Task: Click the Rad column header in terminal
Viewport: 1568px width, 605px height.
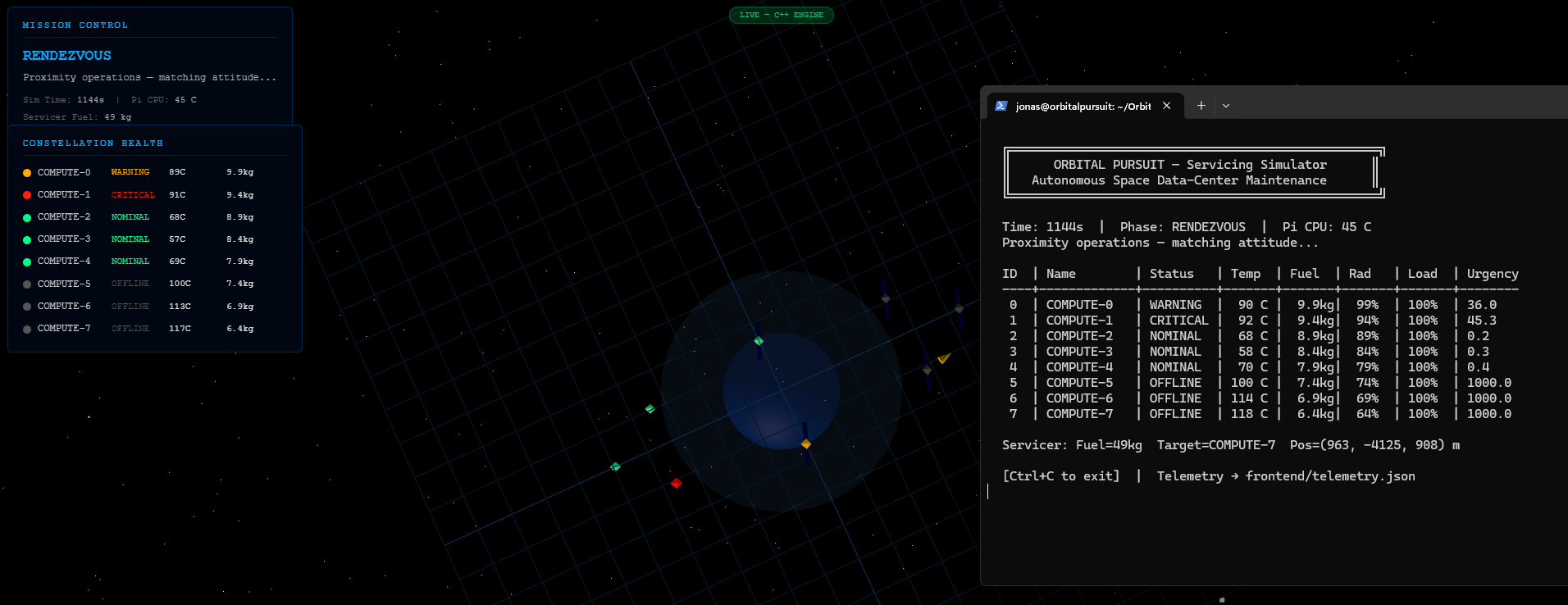Action: coord(1360,274)
